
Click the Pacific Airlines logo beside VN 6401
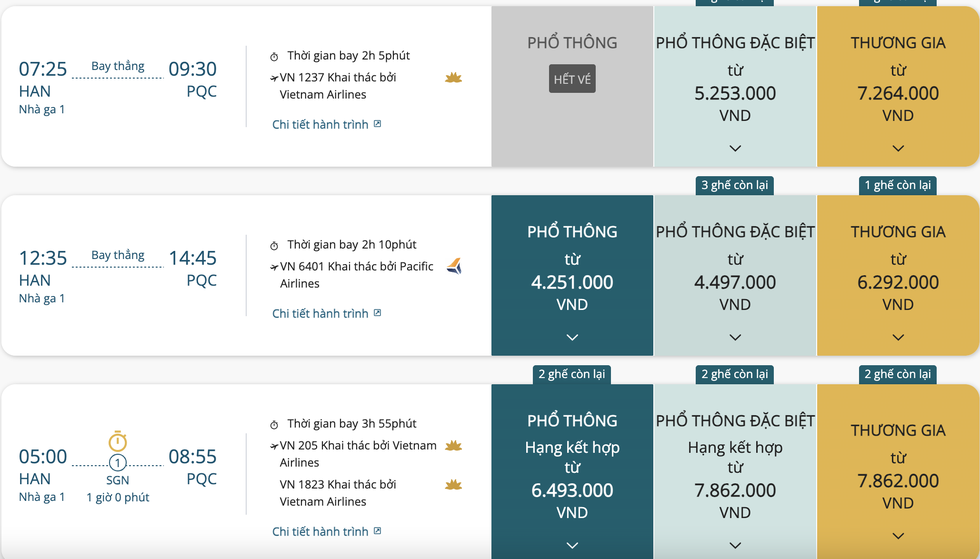point(454,266)
